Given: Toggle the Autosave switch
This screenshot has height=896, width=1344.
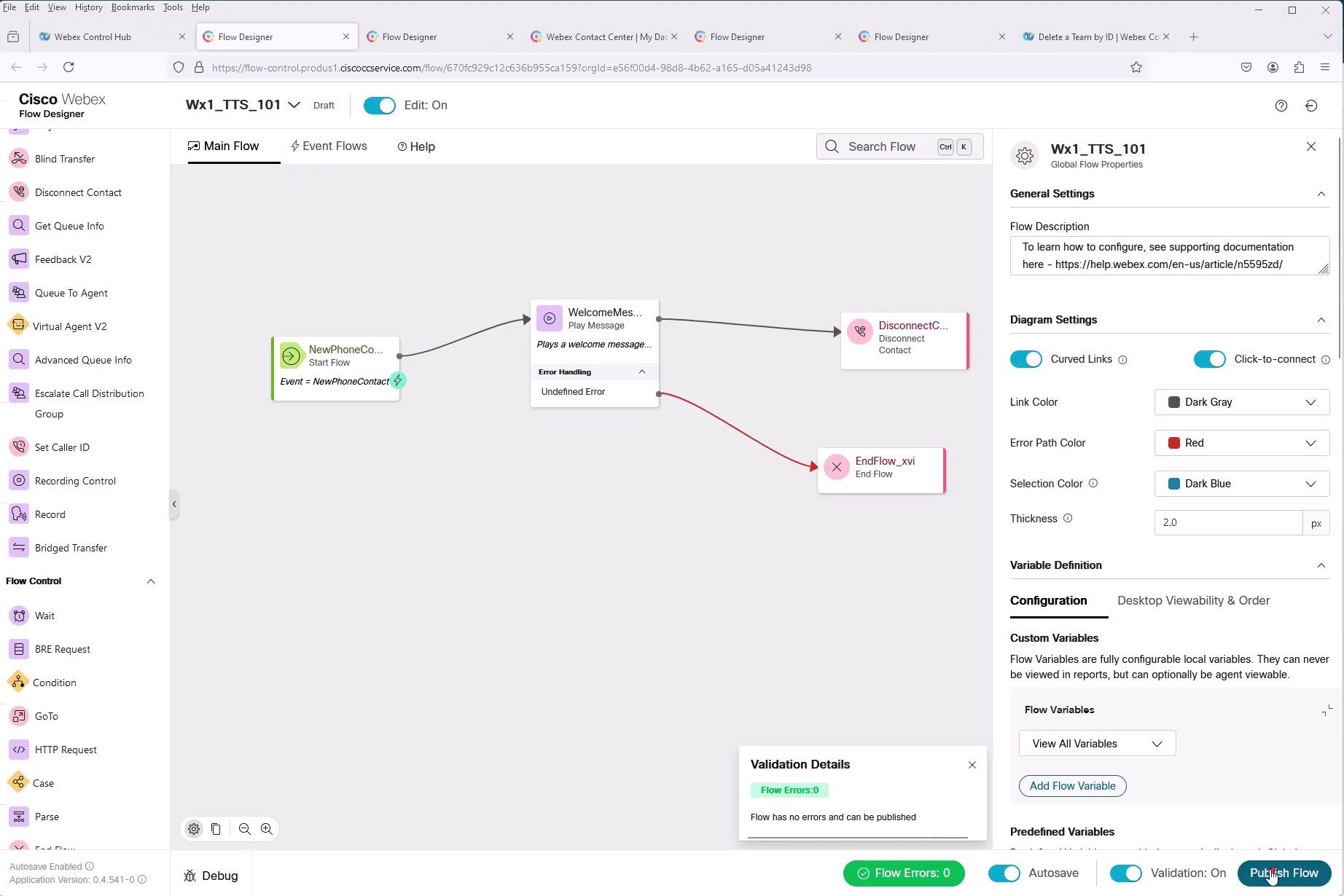Looking at the screenshot, I should point(1004,873).
